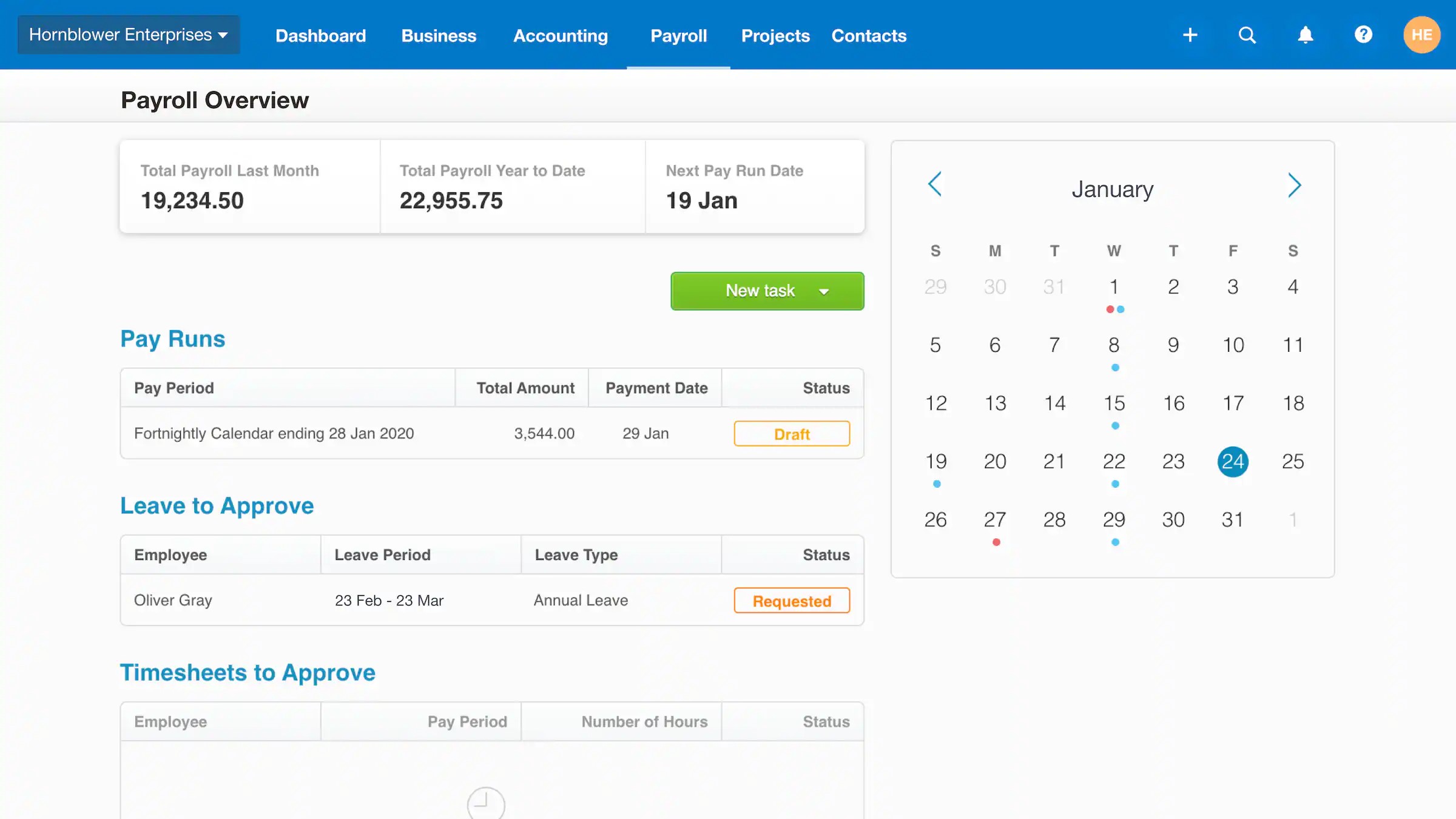Switch to the Payroll tab
Viewport: 1456px width, 819px height.
pos(678,36)
